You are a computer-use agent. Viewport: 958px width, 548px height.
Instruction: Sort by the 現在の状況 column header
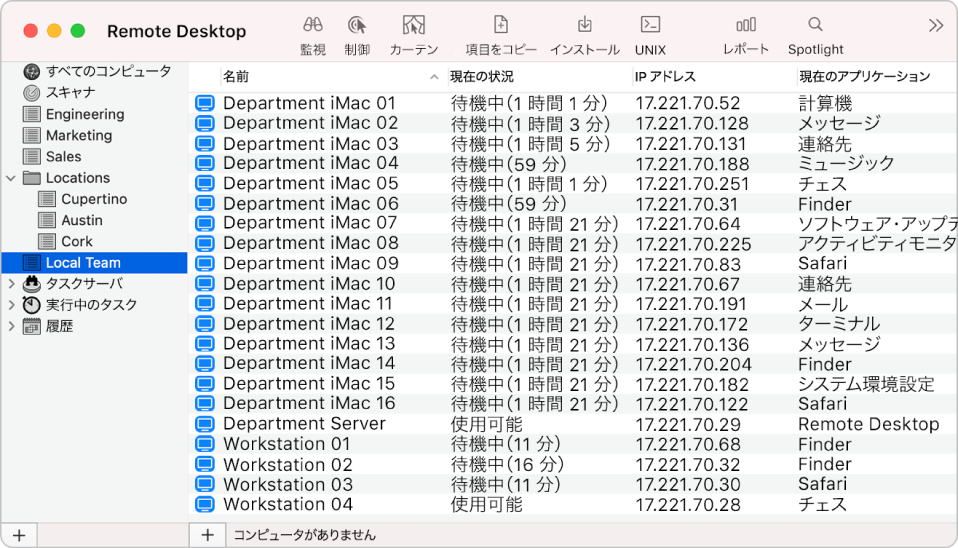tap(481, 77)
